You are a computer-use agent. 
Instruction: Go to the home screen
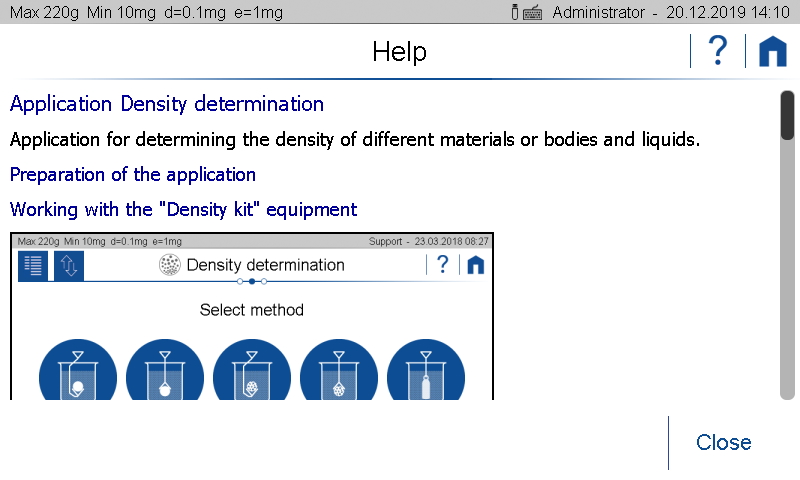[772, 51]
